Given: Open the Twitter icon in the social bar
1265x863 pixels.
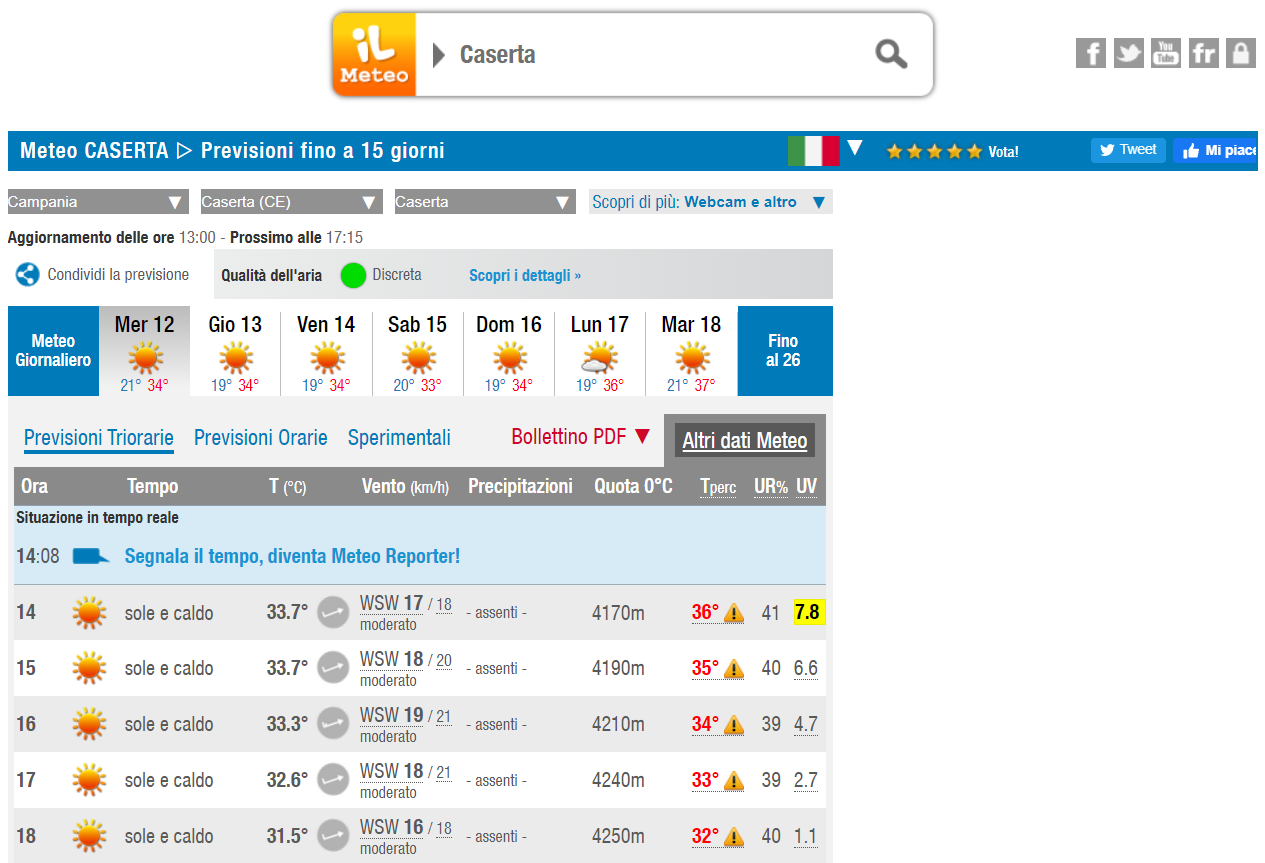Looking at the screenshot, I should point(1128,53).
